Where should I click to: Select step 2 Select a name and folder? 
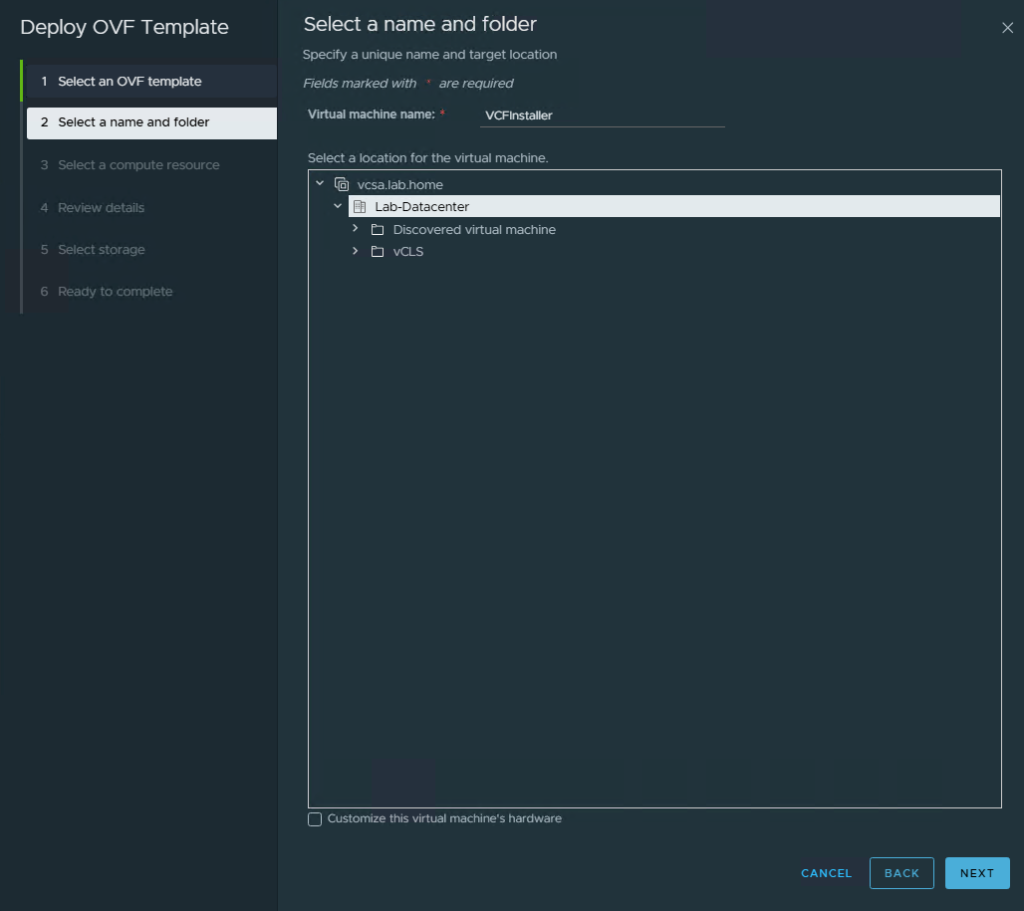[133, 123]
